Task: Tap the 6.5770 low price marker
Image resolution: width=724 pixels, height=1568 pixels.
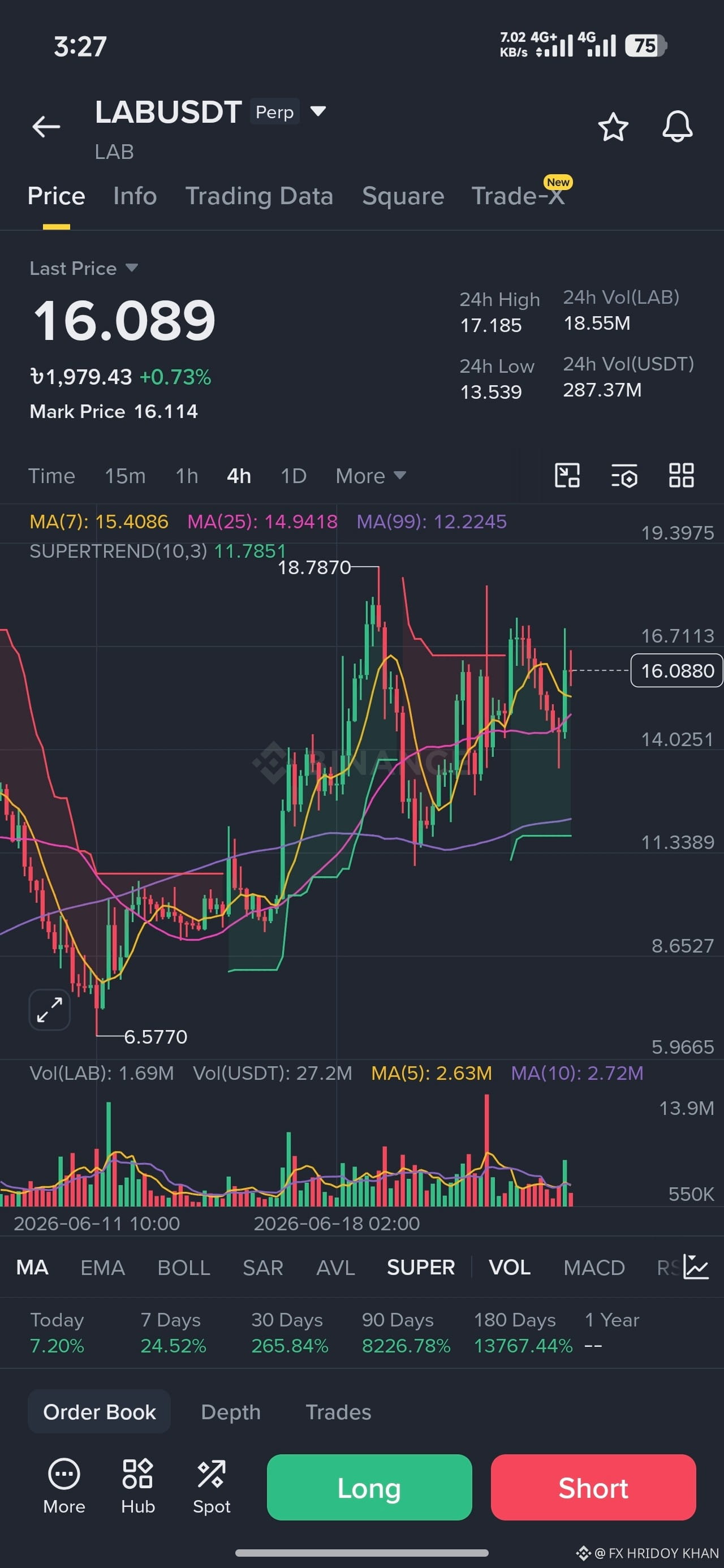Action: click(156, 1036)
